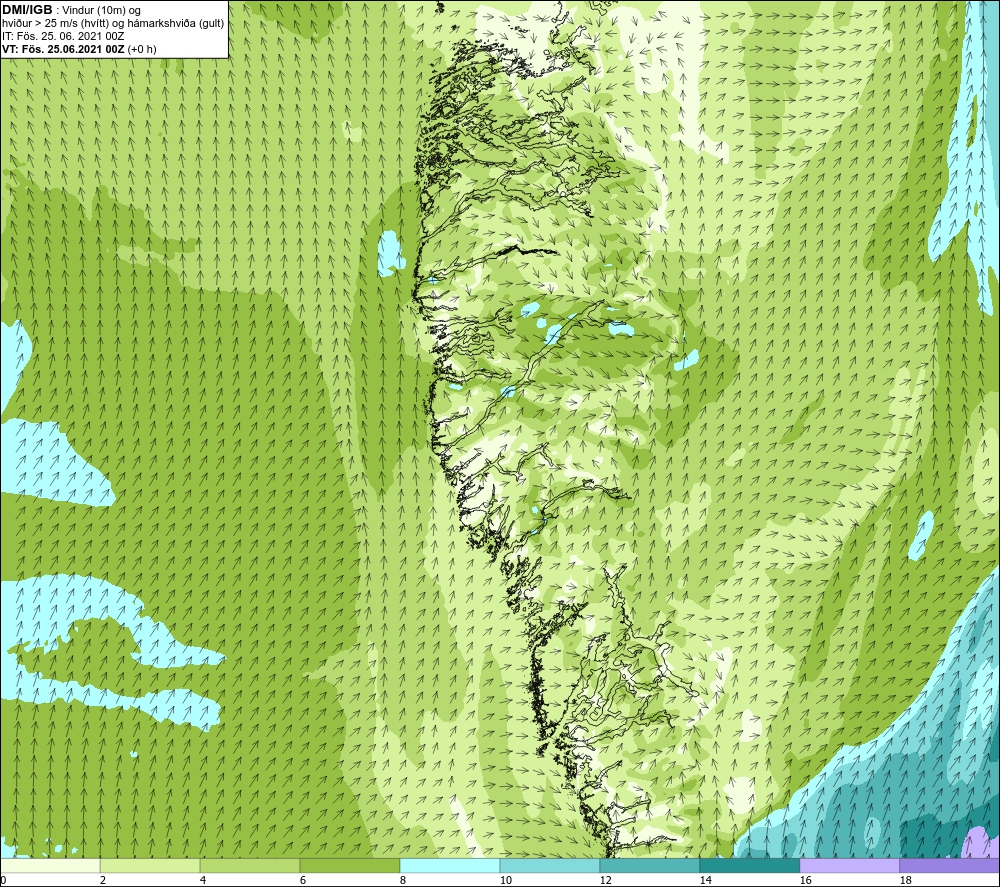This screenshot has width=1000, height=887.
Task: Click the legend value "18"
Action: pyautogui.click(x=906, y=881)
